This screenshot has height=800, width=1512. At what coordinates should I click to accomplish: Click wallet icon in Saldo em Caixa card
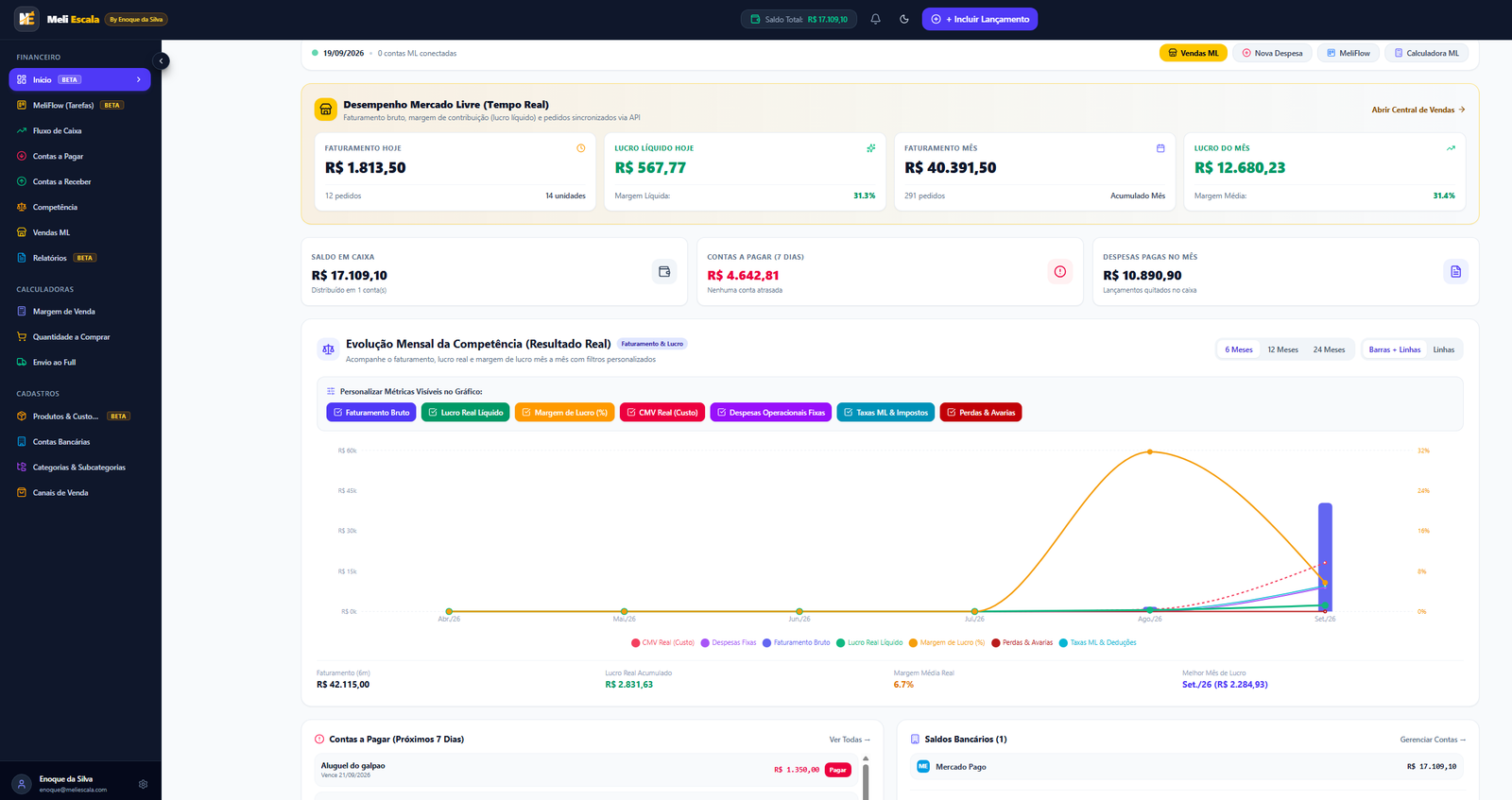click(x=664, y=272)
